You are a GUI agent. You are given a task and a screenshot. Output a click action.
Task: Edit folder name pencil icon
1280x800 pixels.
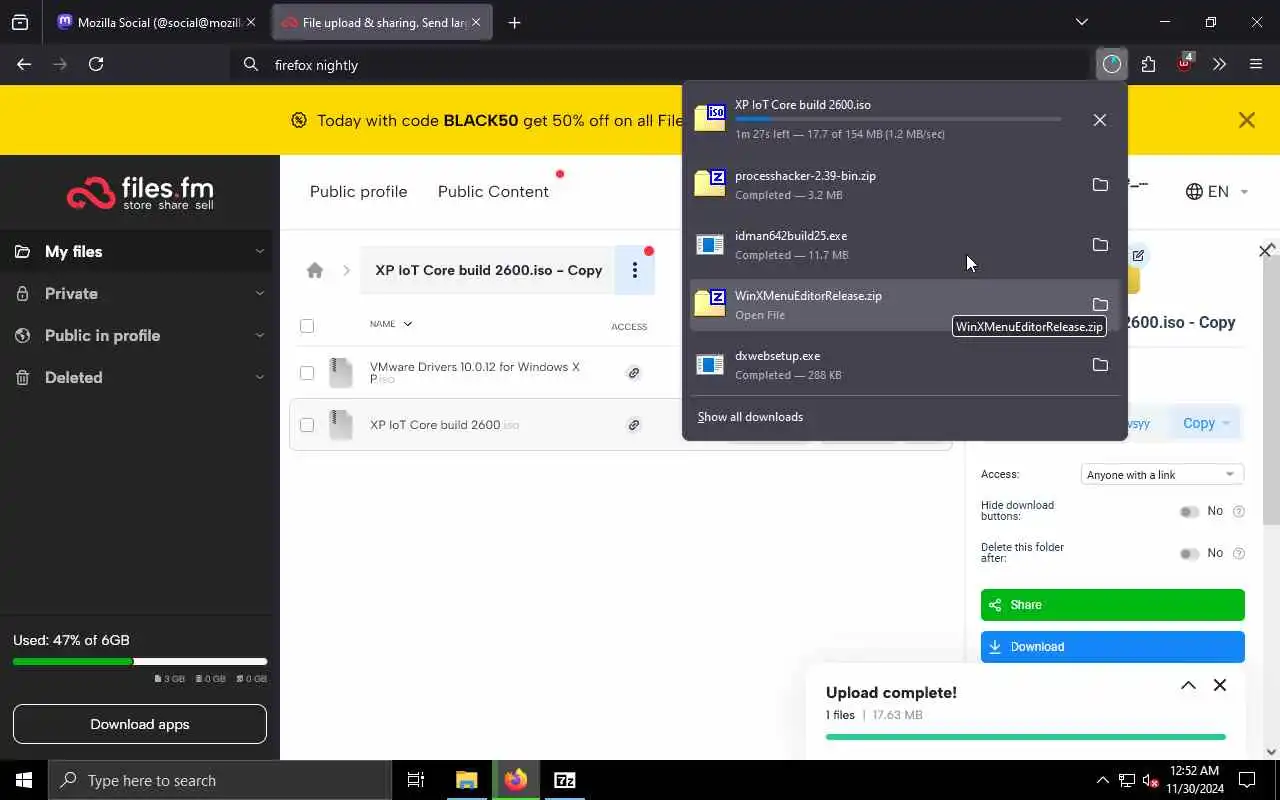[1138, 256]
